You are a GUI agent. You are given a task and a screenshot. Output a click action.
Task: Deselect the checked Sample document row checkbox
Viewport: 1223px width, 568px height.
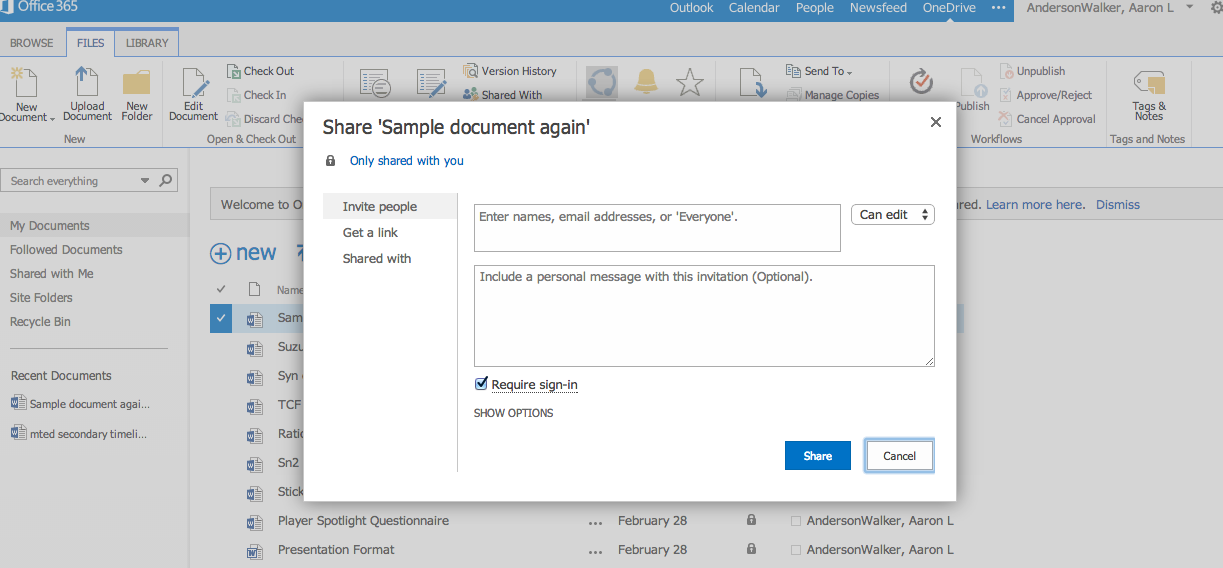click(221, 318)
